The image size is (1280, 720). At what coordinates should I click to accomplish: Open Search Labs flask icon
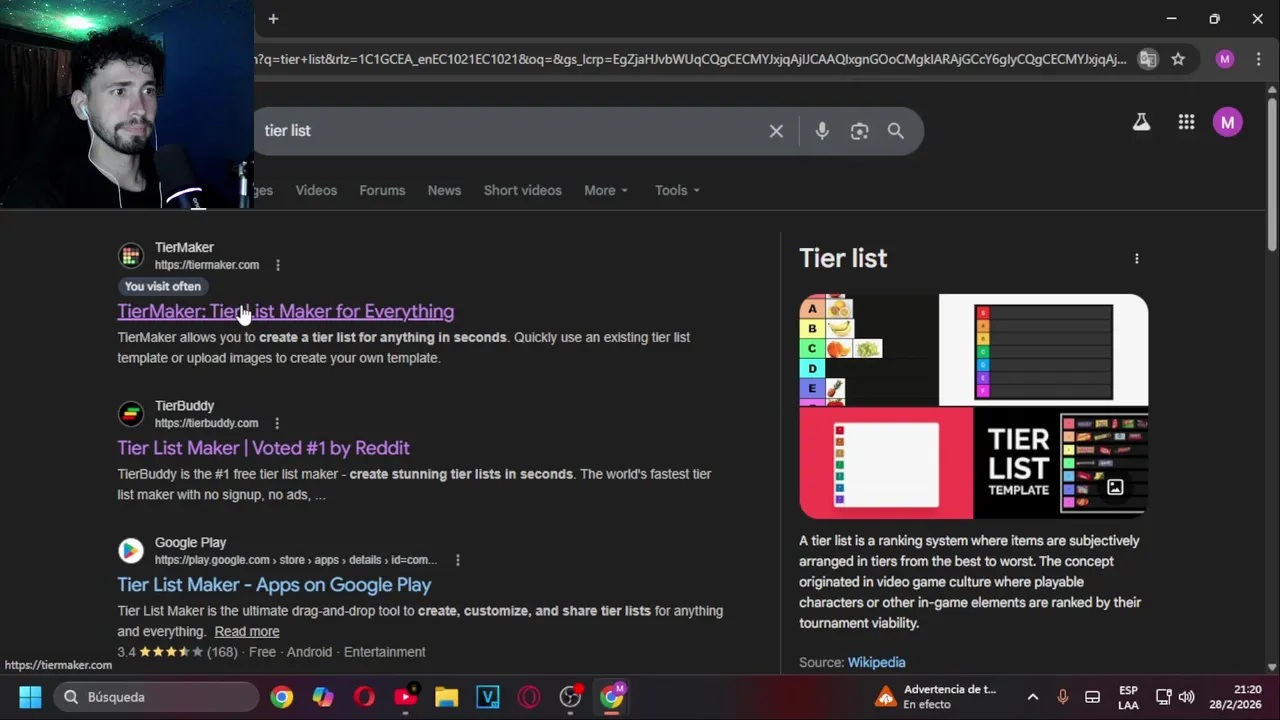(x=1141, y=122)
